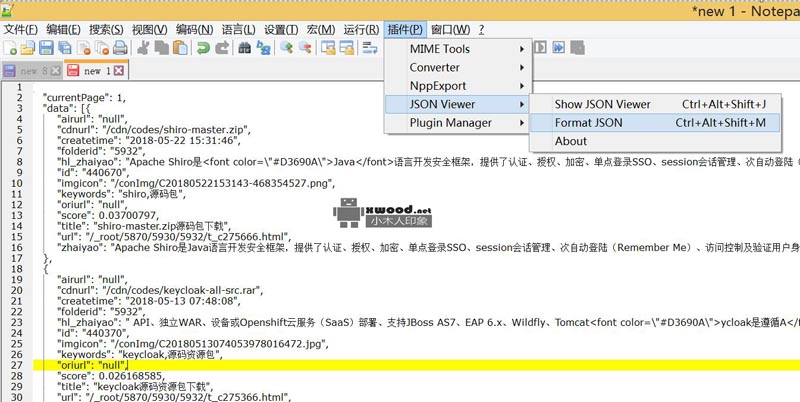Click the Zoom Out magnifier icon

pyautogui.click(x=305, y=48)
